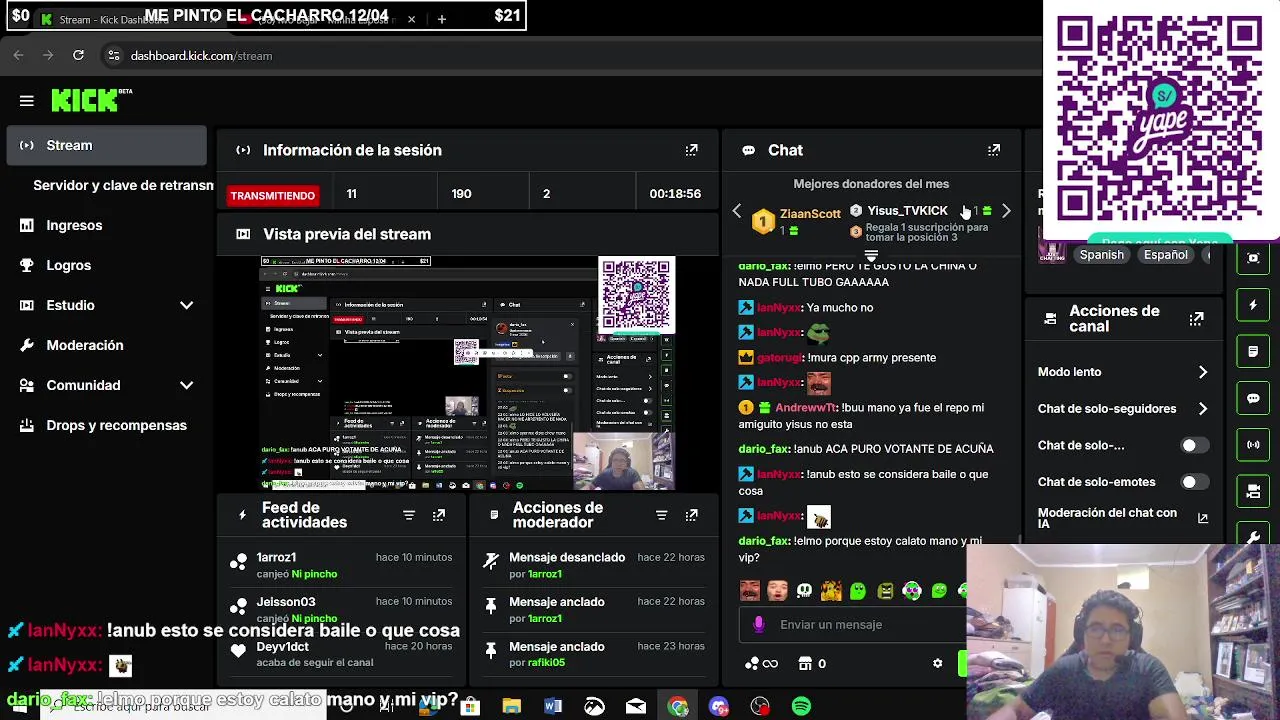Click the chat bubble sidebar icon
This screenshot has width=1280, height=720.
pyautogui.click(x=1253, y=398)
